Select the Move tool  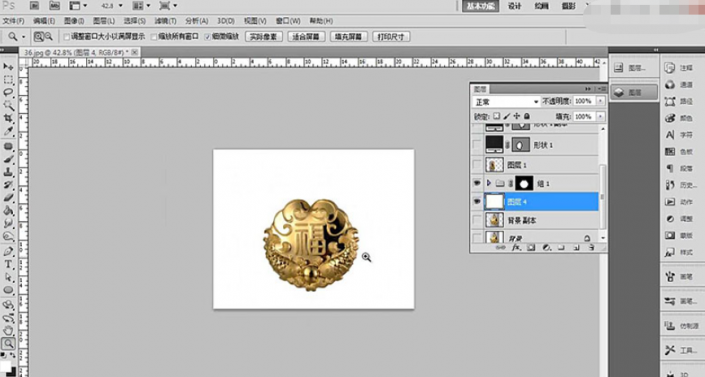click(x=8, y=67)
